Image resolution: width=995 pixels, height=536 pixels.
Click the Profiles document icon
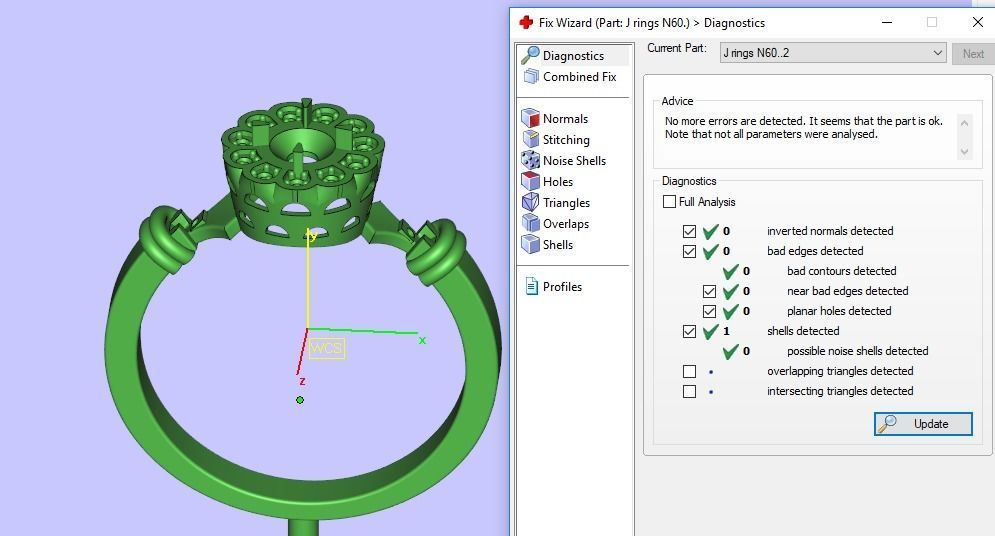531,286
